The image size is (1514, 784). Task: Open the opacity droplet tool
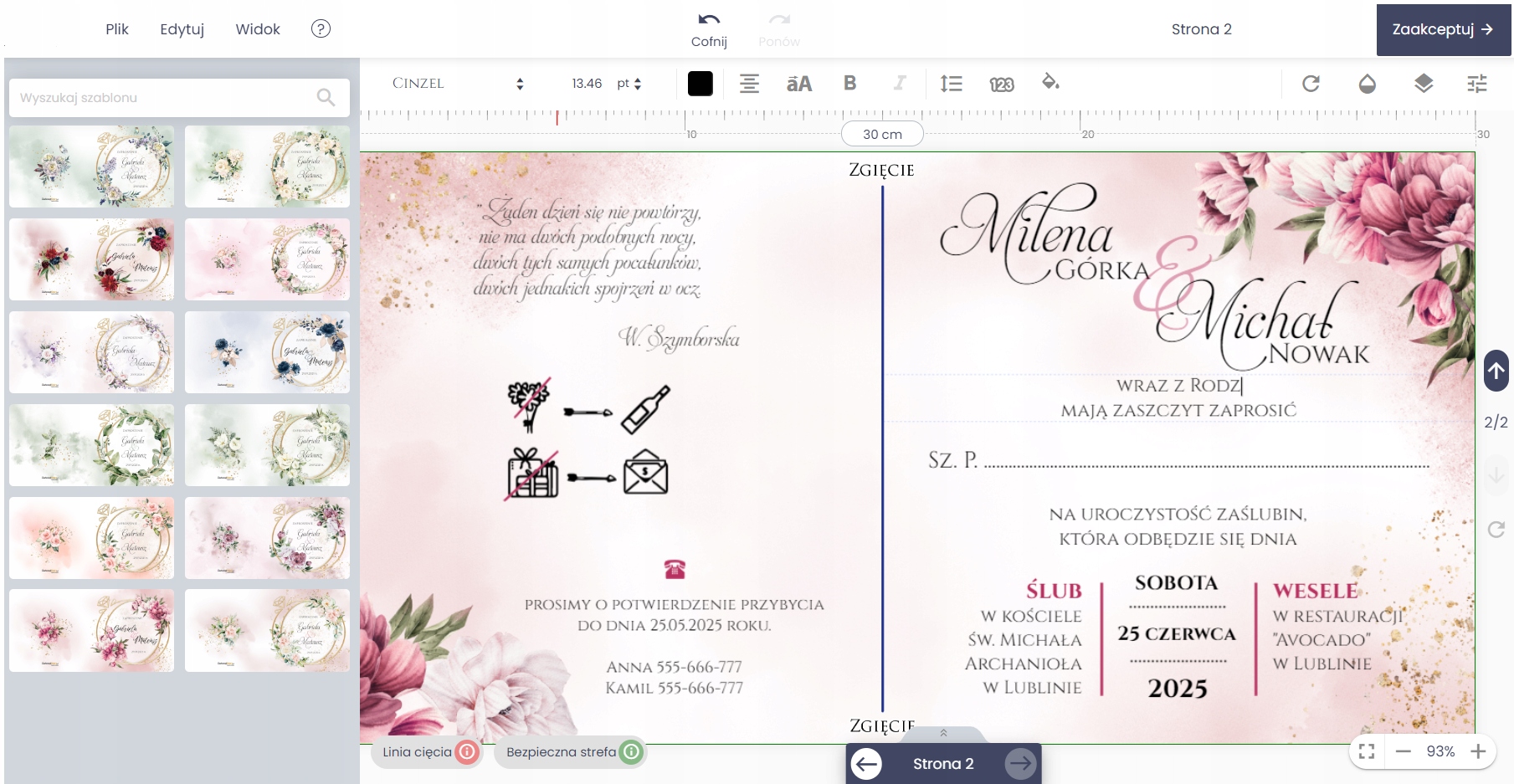click(1367, 83)
